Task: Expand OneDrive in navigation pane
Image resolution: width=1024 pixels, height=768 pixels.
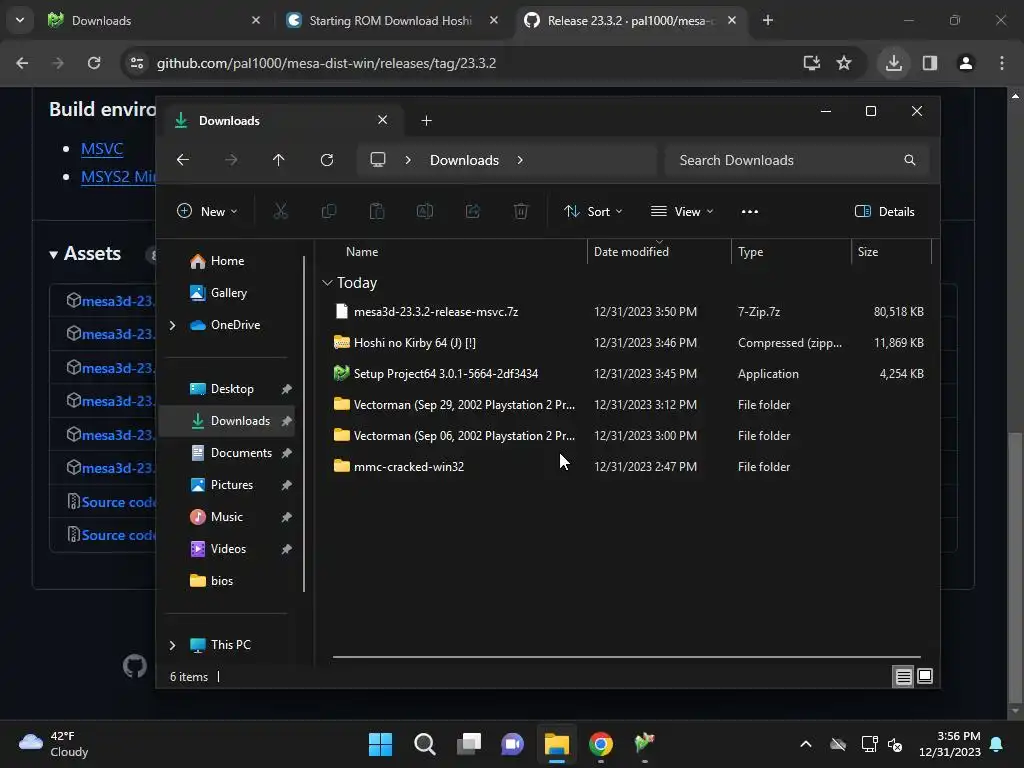Action: (172, 325)
